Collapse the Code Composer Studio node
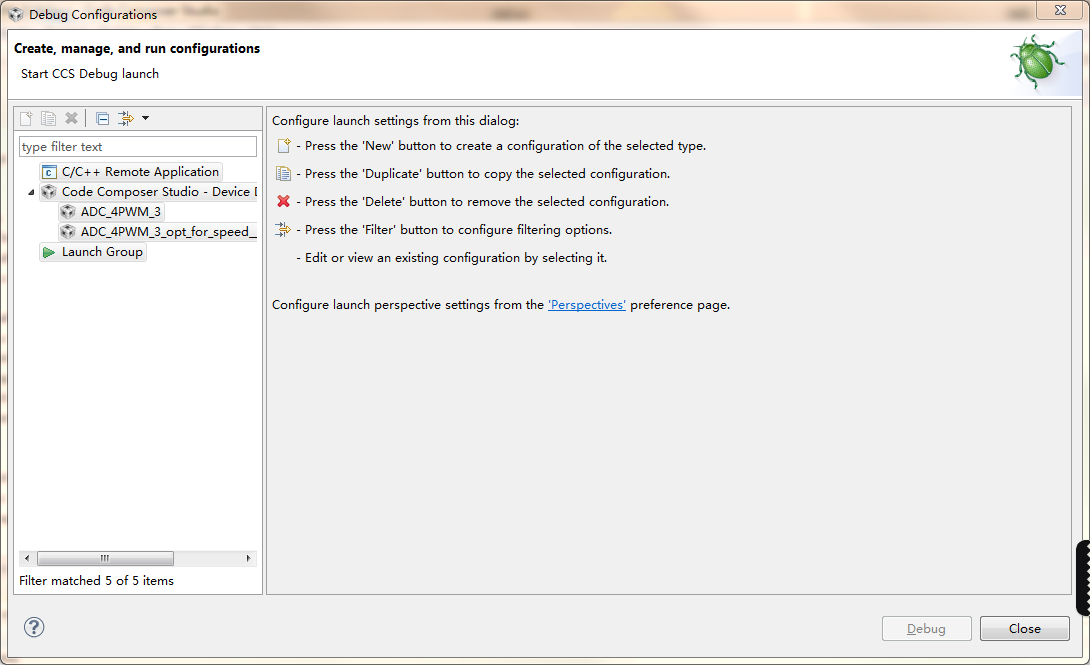The width and height of the screenshot is (1090, 665). click(31, 192)
